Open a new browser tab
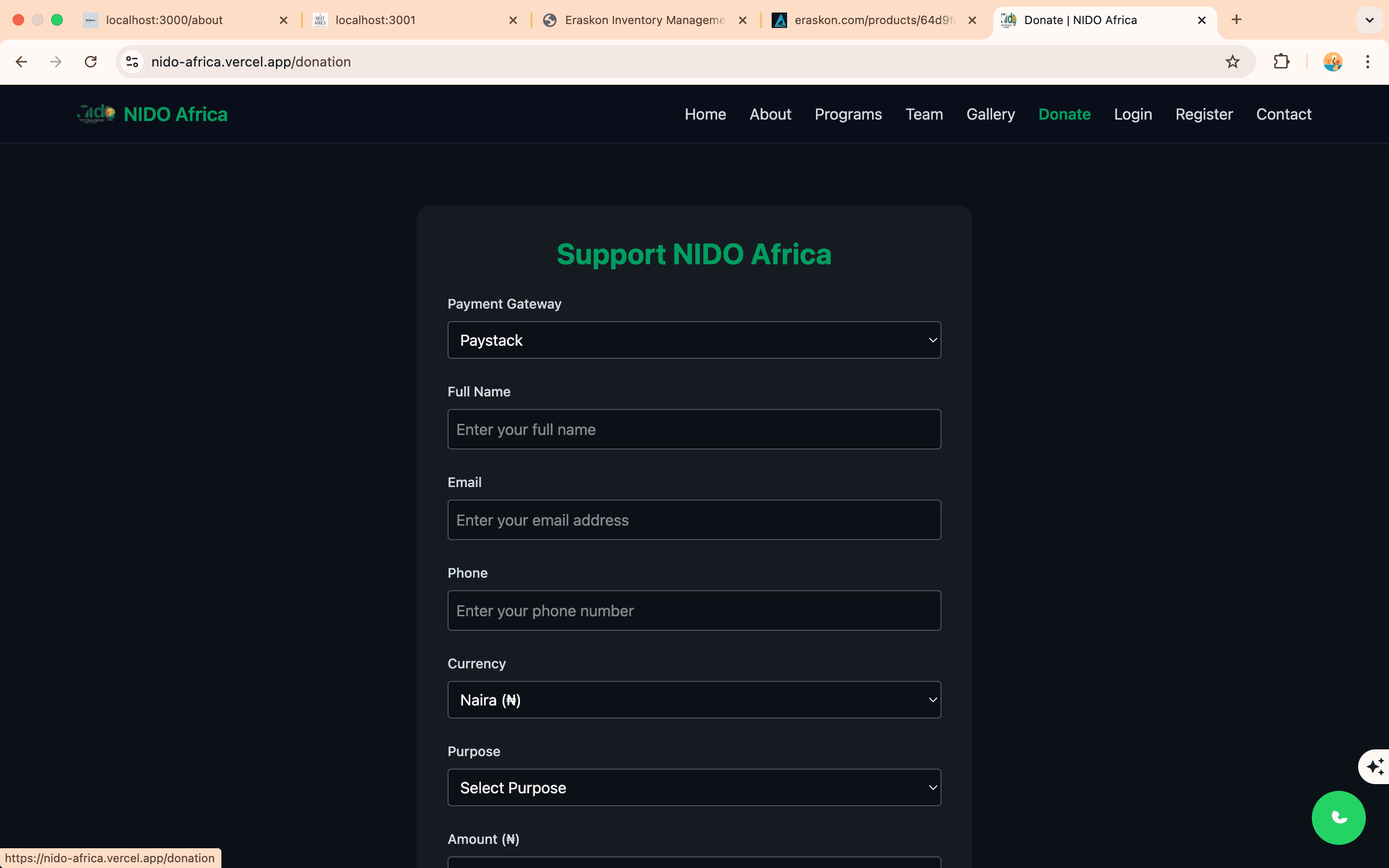Screen dimensions: 1389x868 click(1236, 20)
